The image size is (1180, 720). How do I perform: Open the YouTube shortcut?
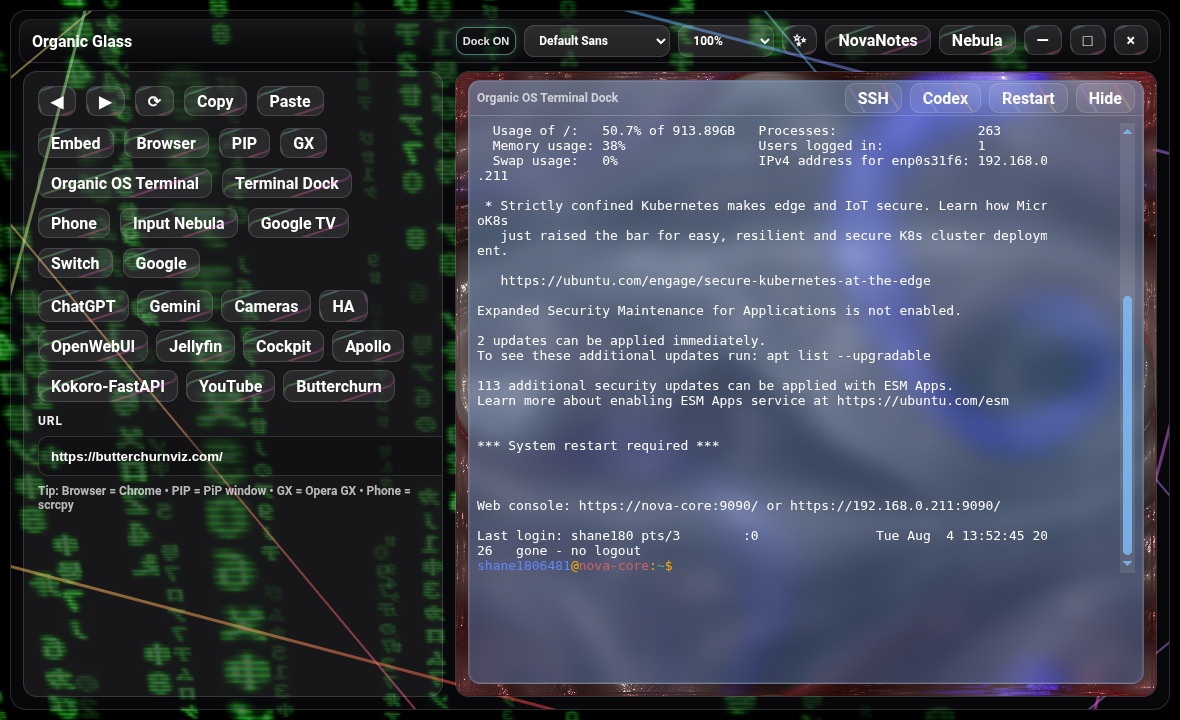(230, 386)
